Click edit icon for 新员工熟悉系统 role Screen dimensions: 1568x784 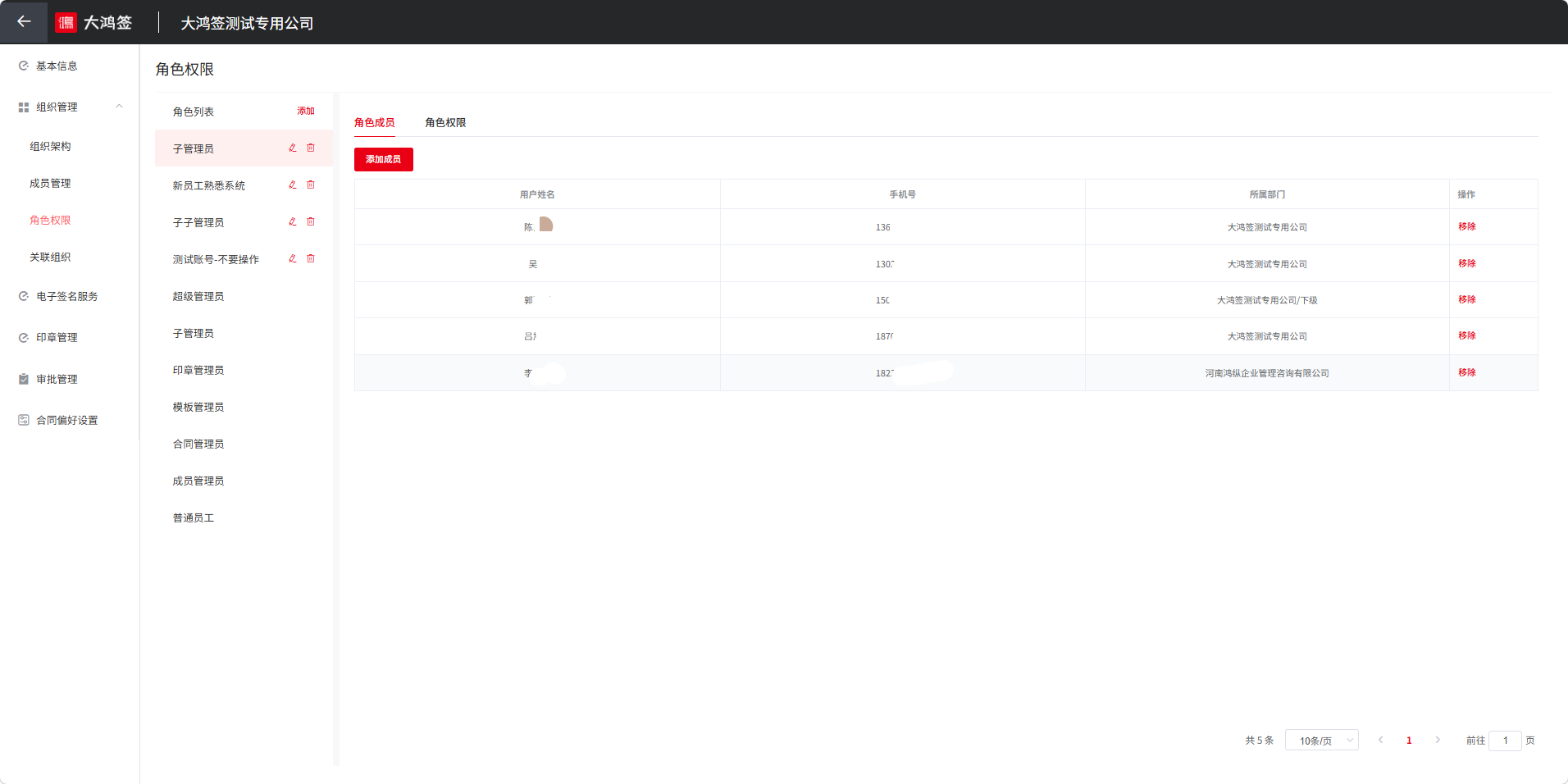(x=293, y=185)
